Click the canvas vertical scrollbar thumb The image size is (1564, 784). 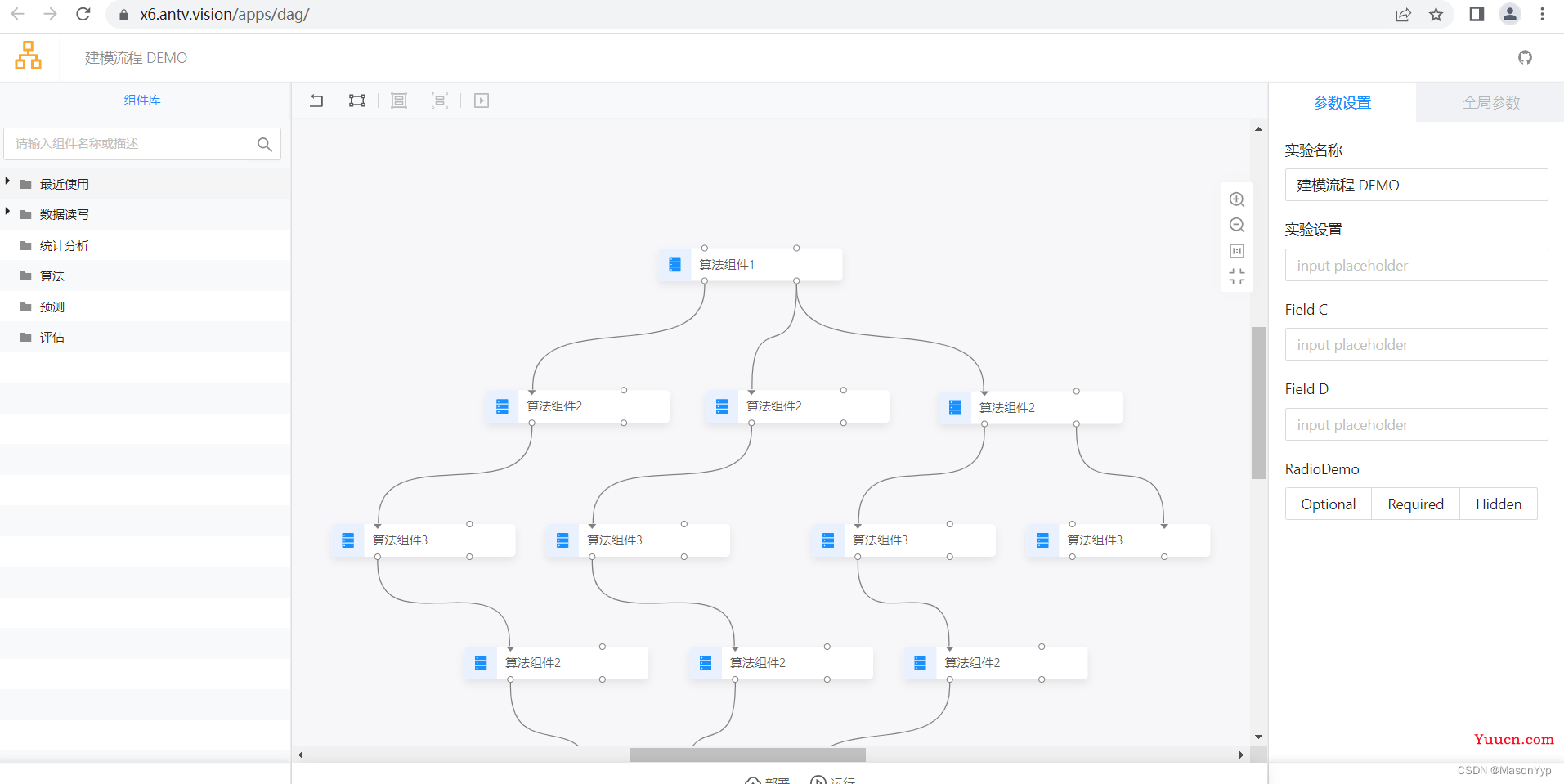click(x=1258, y=403)
